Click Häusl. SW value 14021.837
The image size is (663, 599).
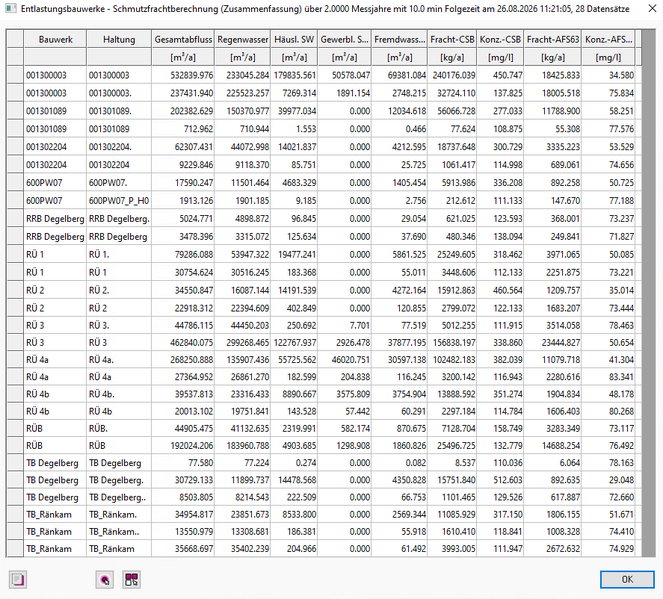[294, 147]
